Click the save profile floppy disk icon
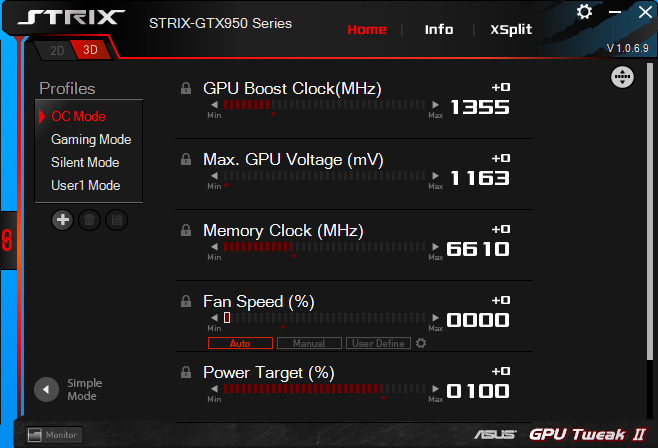 116,220
